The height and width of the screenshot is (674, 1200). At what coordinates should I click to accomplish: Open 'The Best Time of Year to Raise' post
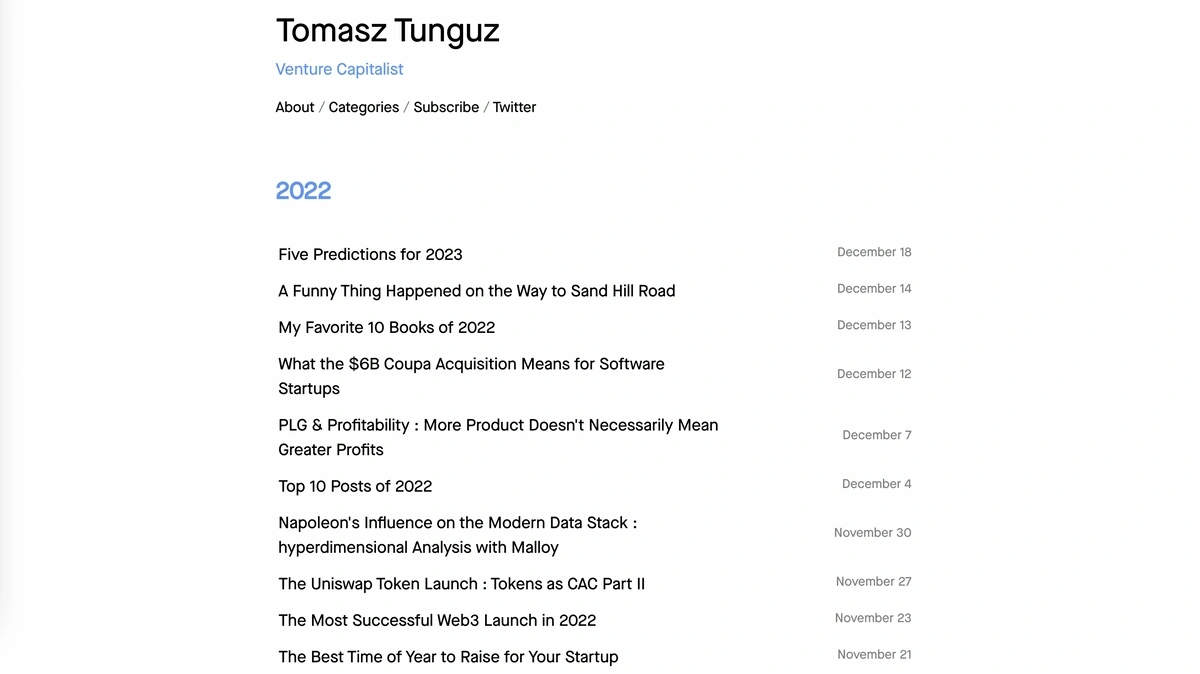pyautogui.click(x=448, y=657)
